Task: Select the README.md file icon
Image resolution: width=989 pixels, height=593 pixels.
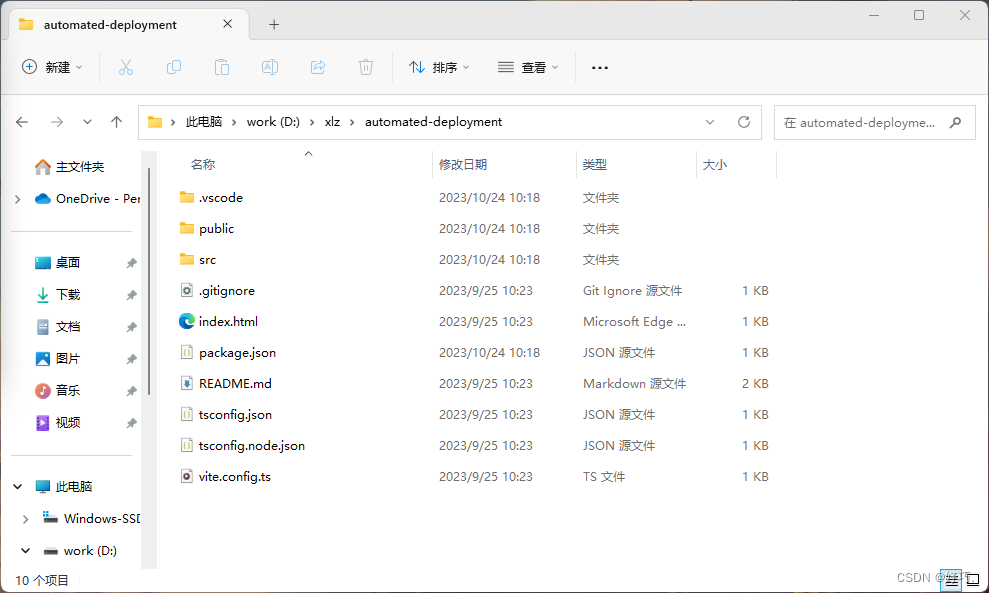Action: 187,383
